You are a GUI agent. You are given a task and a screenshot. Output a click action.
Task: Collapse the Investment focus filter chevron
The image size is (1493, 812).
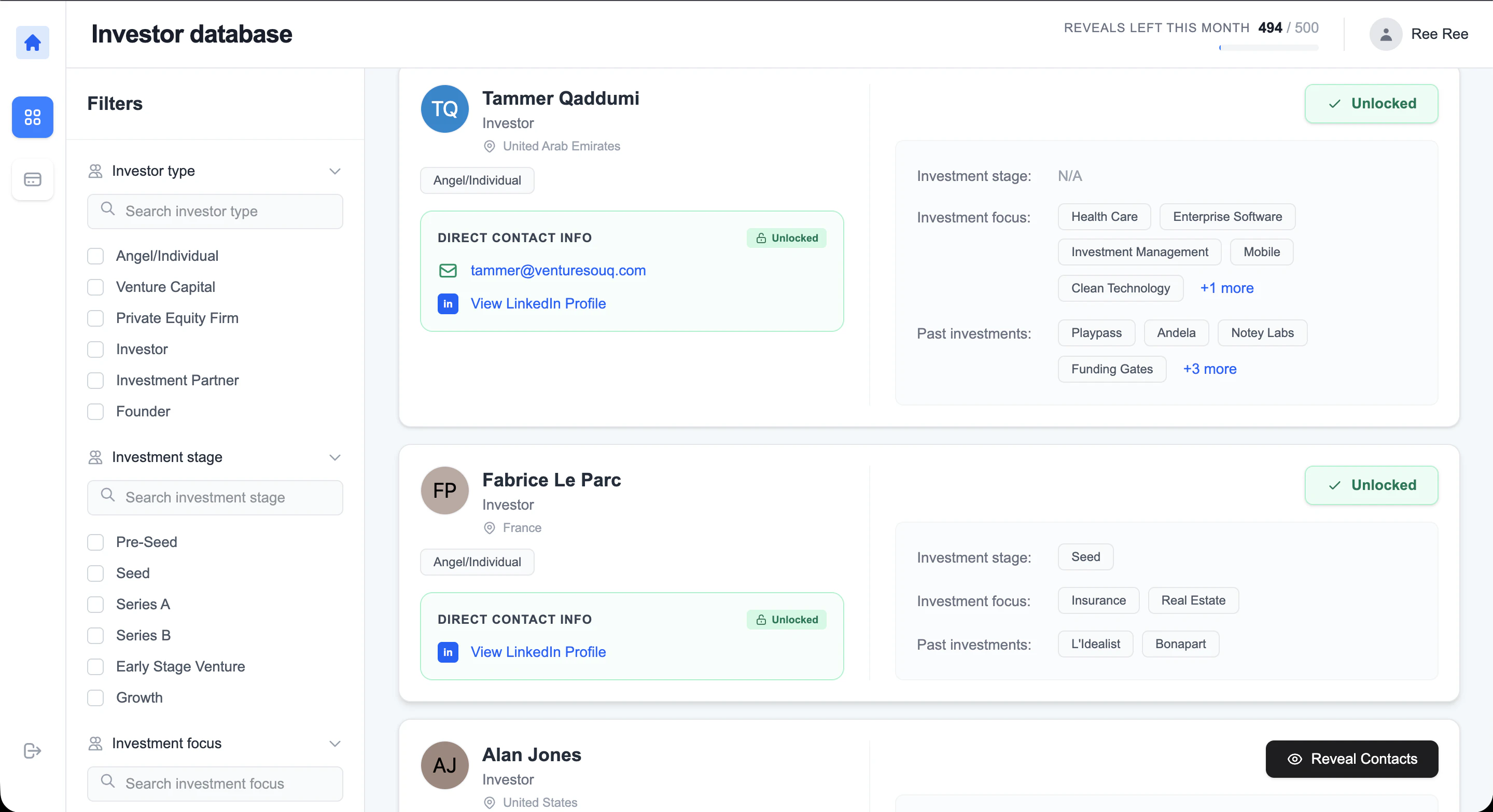click(334, 744)
